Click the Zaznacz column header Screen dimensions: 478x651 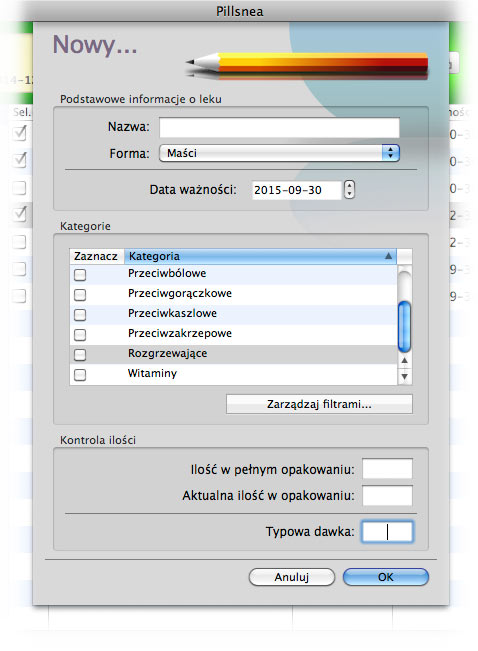click(97, 256)
